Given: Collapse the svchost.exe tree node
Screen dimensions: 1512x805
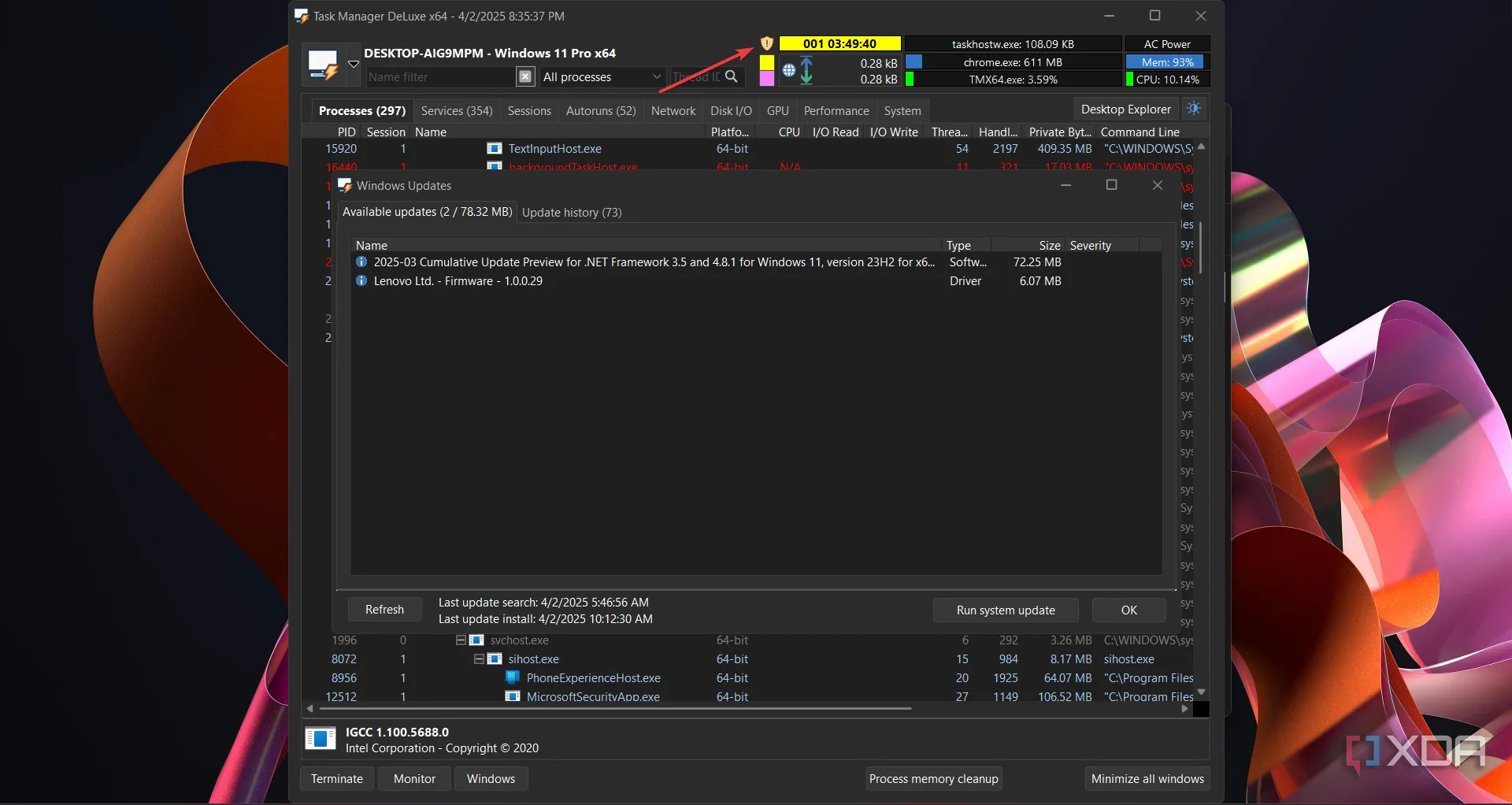Looking at the screenshot, I should [461, 640].
